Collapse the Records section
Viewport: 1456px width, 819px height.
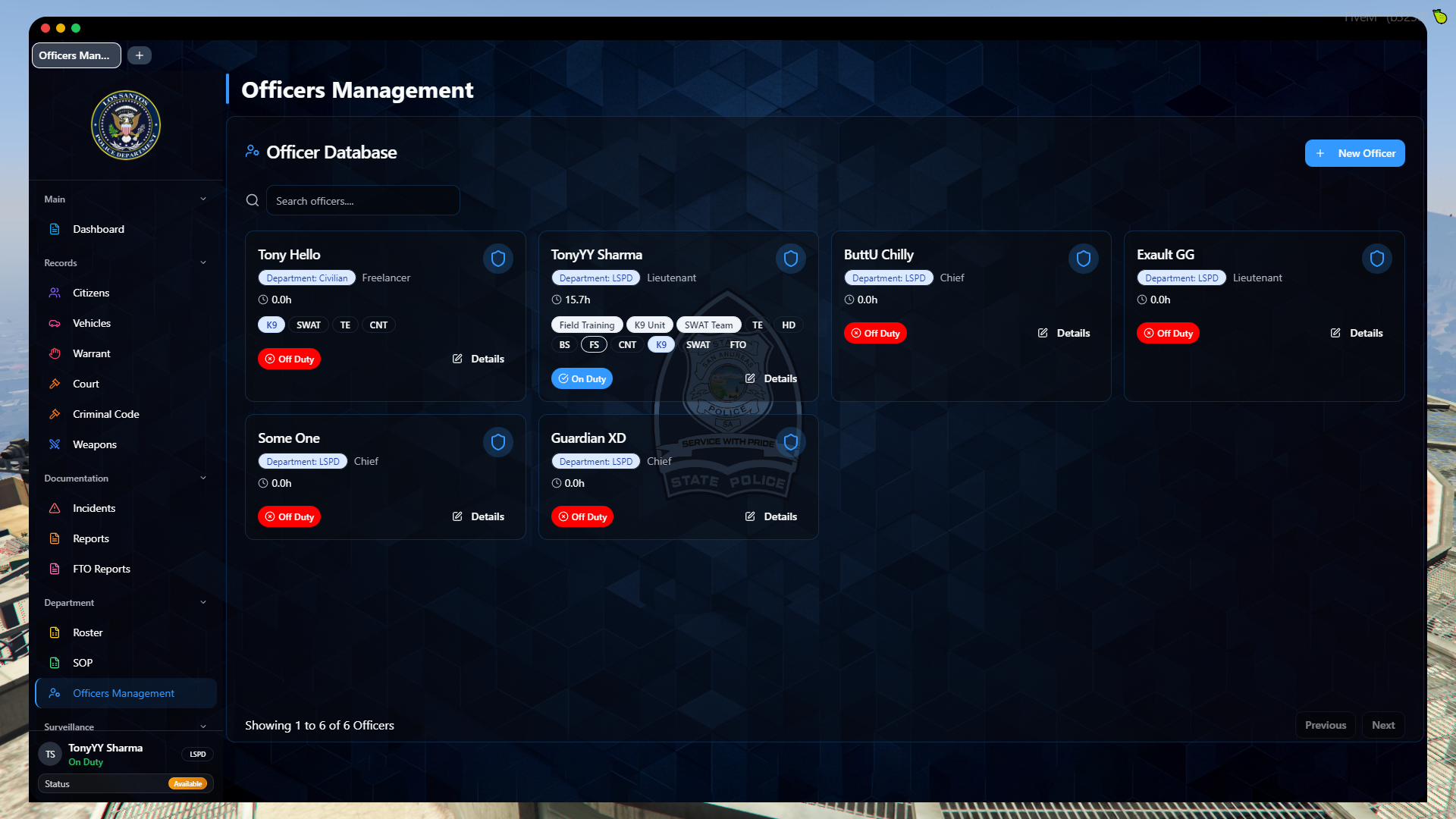[x=203, y=262]
